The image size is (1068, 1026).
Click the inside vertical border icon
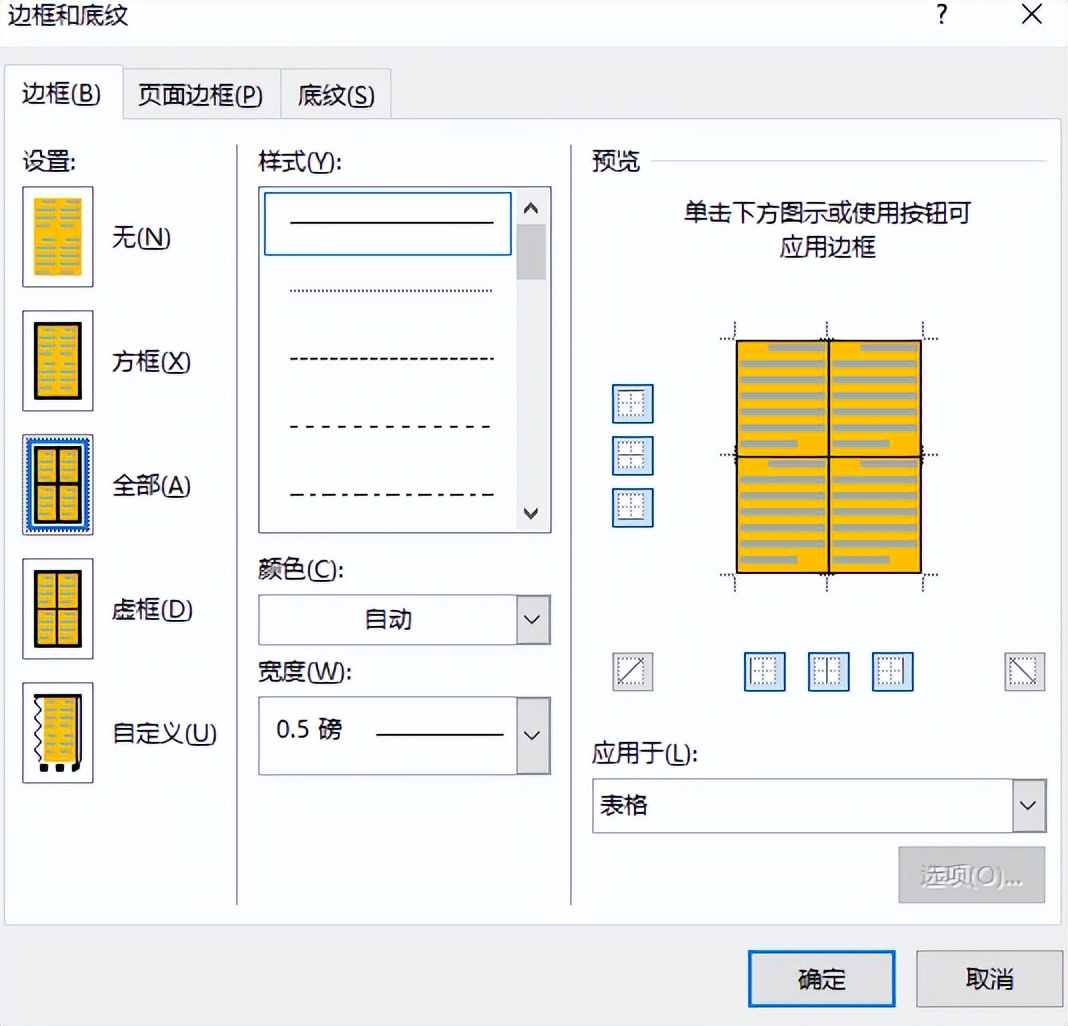[827, 671]
